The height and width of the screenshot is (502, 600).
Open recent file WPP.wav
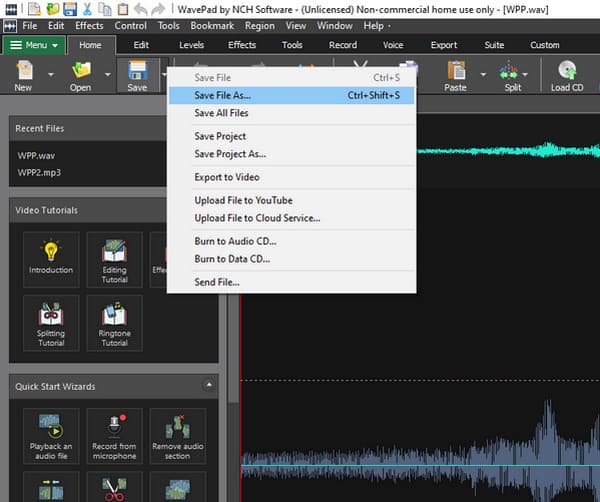(36, 156)
